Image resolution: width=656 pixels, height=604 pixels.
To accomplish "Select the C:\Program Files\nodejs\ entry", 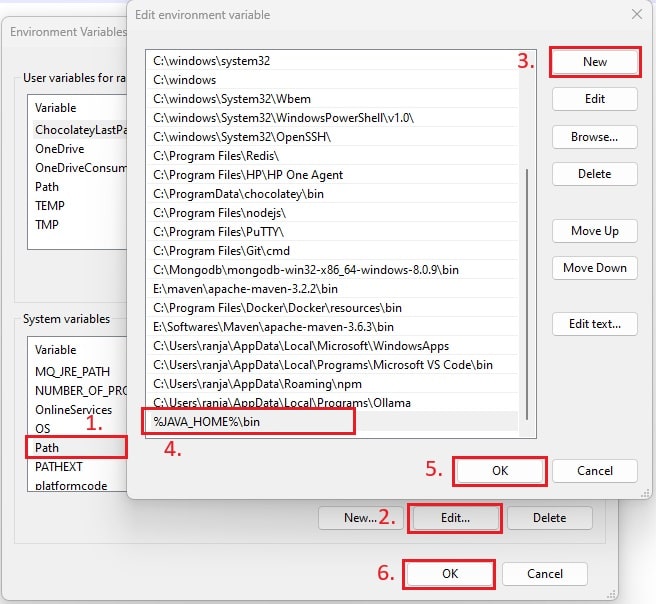I will click(332, 213).
